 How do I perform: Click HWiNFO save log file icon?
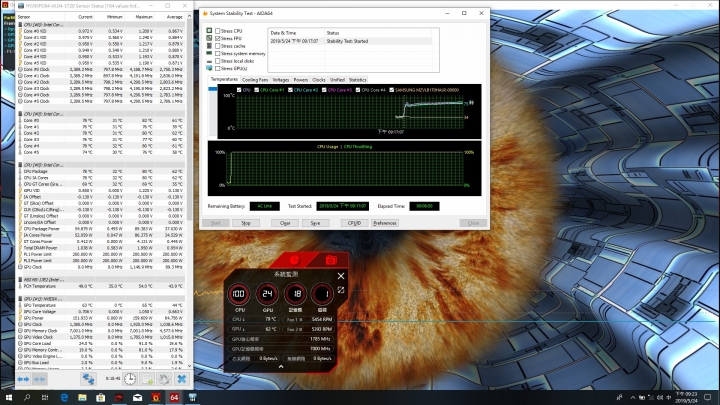tap(147, 379)
